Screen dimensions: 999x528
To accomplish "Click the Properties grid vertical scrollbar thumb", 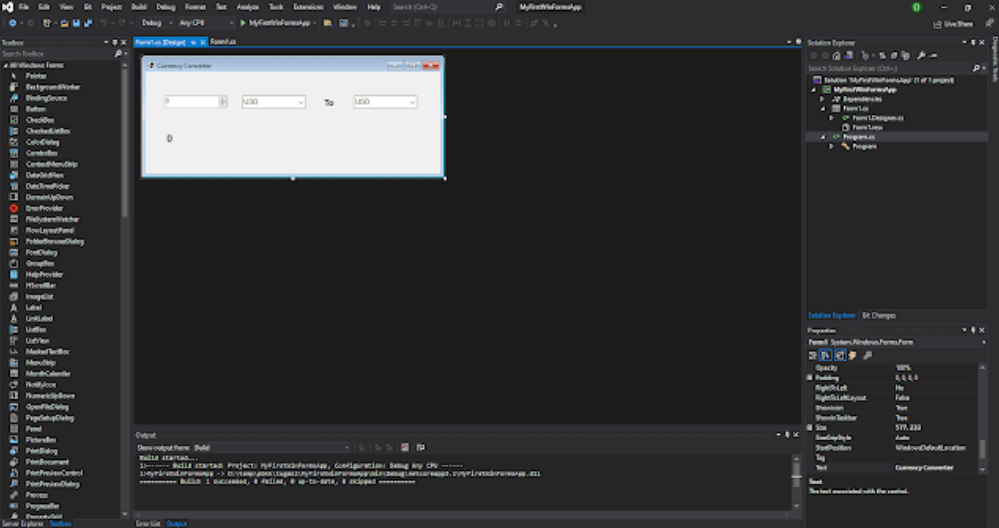I will (x=983, y=448).
